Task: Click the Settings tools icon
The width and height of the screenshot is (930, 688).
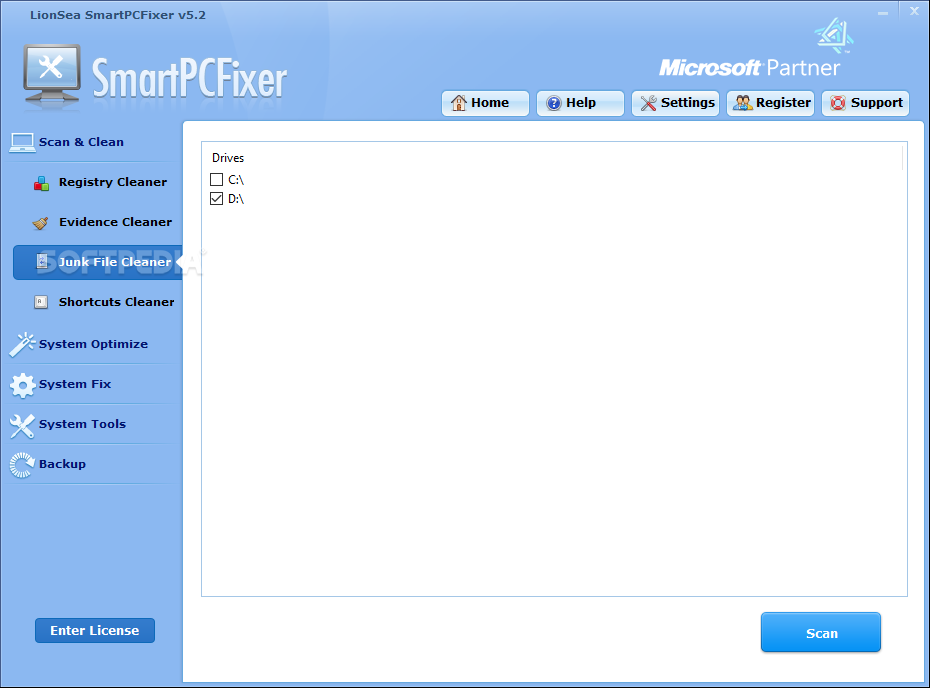Action: point(648,103)
